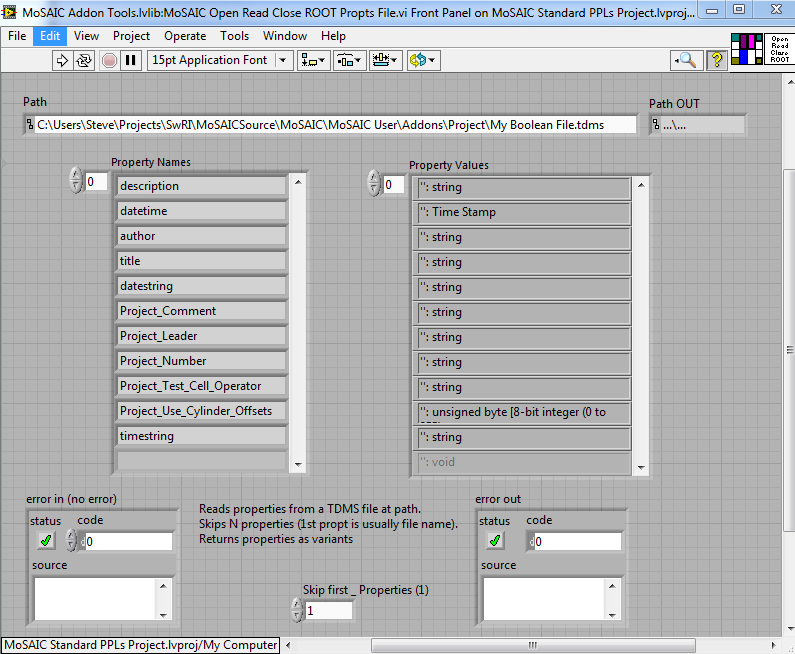The width and height of the screenshot is (795, 654).
Task: Open the Resize Objects toolbar menu
Action: [x=386, y=60]
